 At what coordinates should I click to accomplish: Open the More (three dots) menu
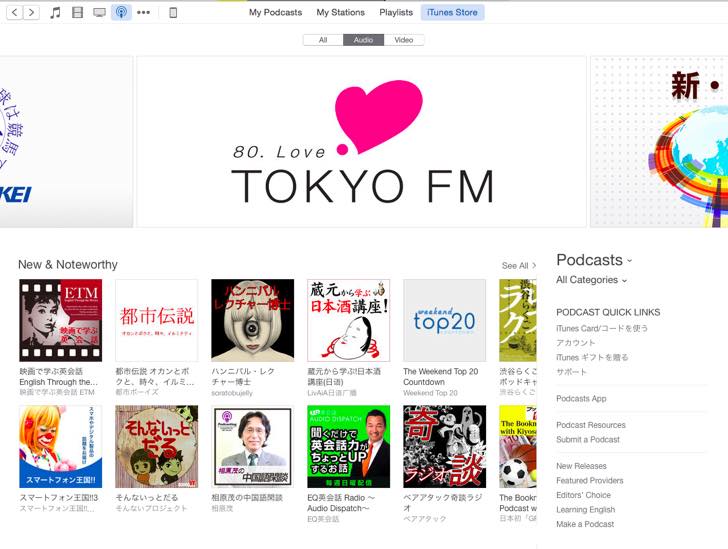[143, 13]
